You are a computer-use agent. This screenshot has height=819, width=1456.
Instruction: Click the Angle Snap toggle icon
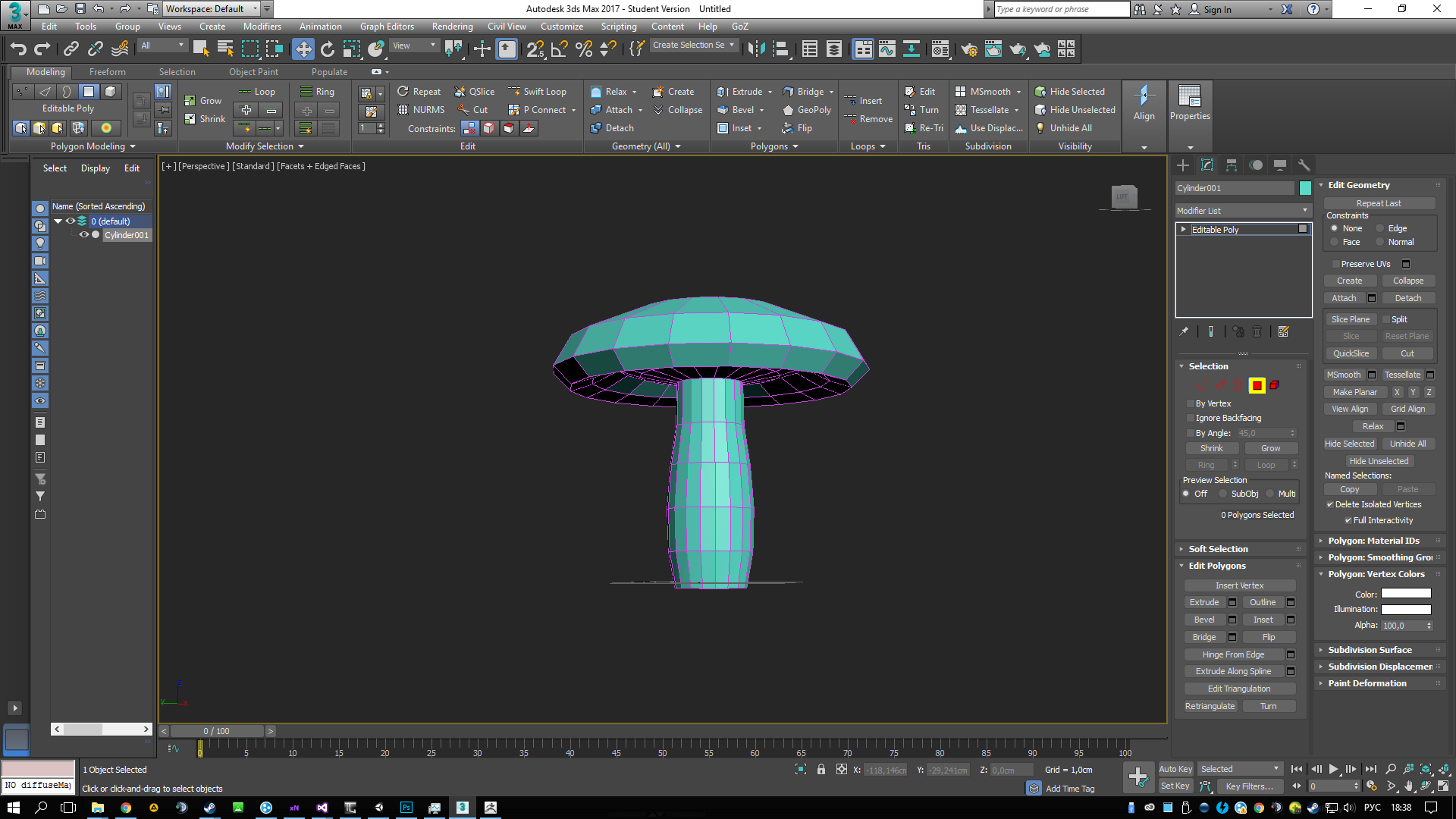coord(560,49)
